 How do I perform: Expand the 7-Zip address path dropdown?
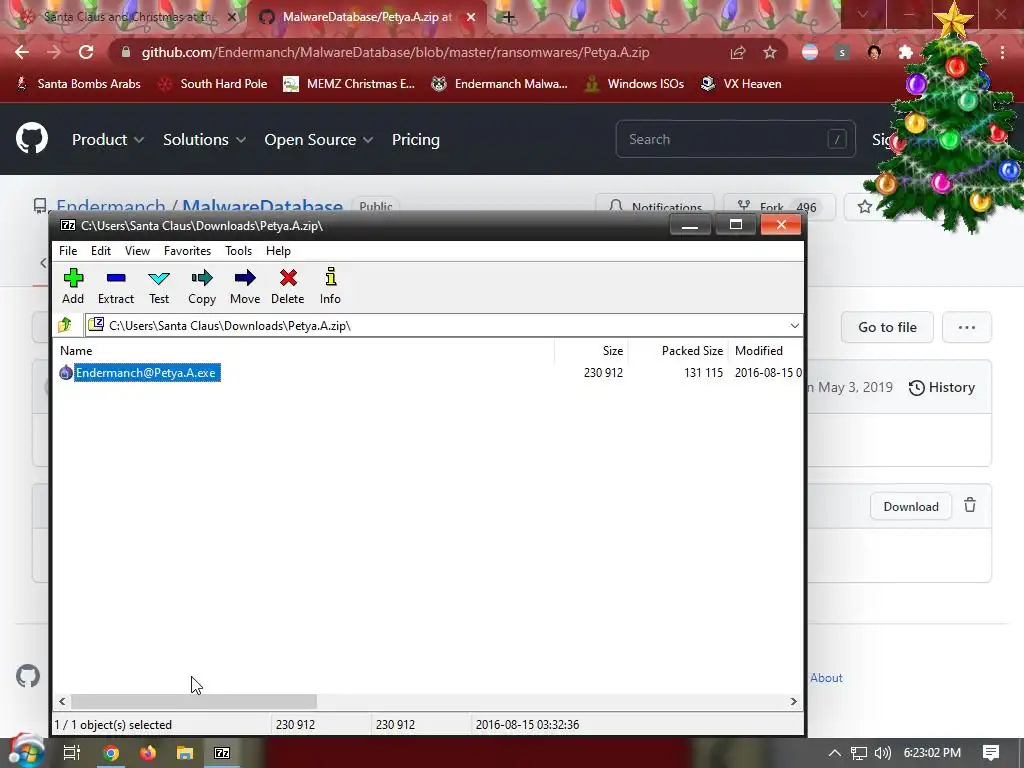point(794,325)
